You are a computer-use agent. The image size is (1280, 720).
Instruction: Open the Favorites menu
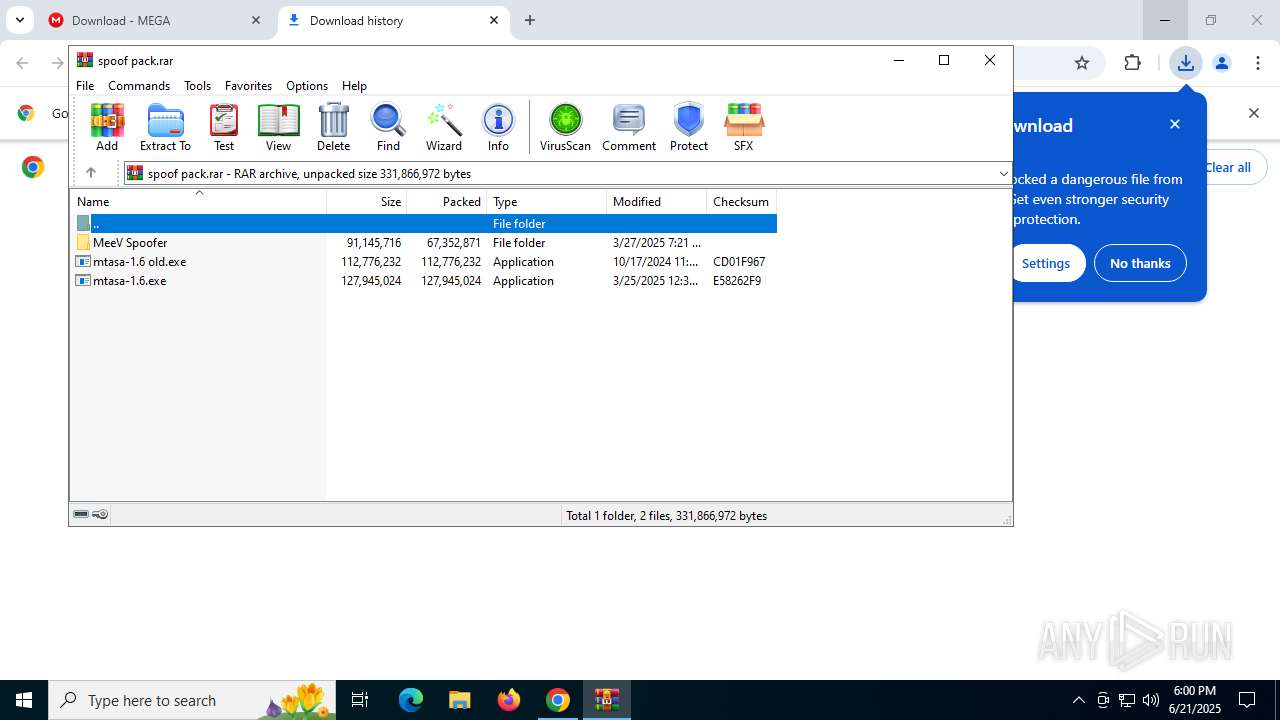tap(248, 86)
